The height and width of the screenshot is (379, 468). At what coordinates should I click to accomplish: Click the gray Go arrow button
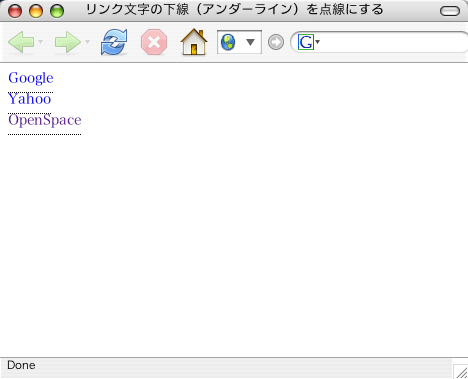(x=276, y=42)
